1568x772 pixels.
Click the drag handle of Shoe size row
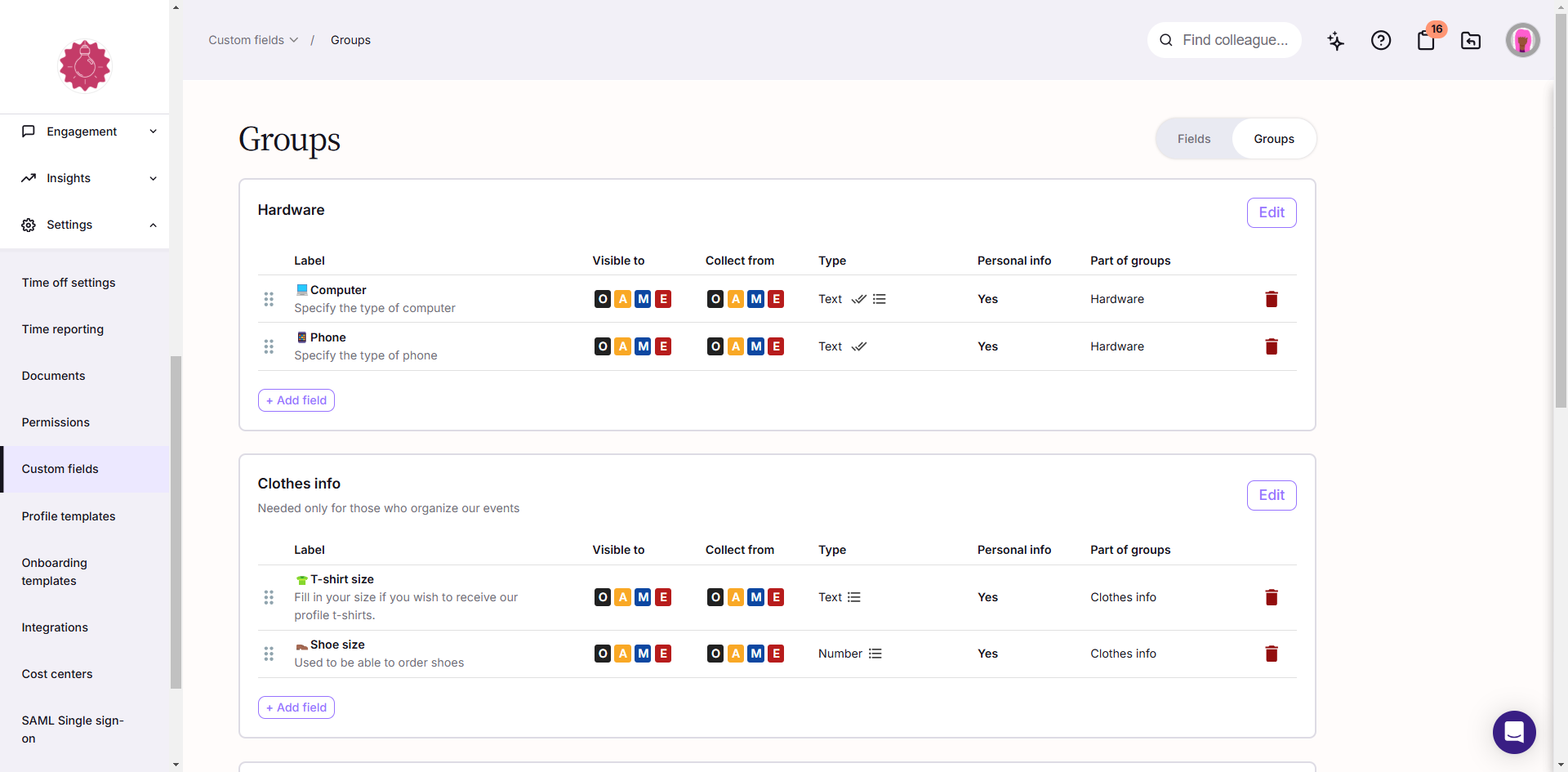click(269, 654)
